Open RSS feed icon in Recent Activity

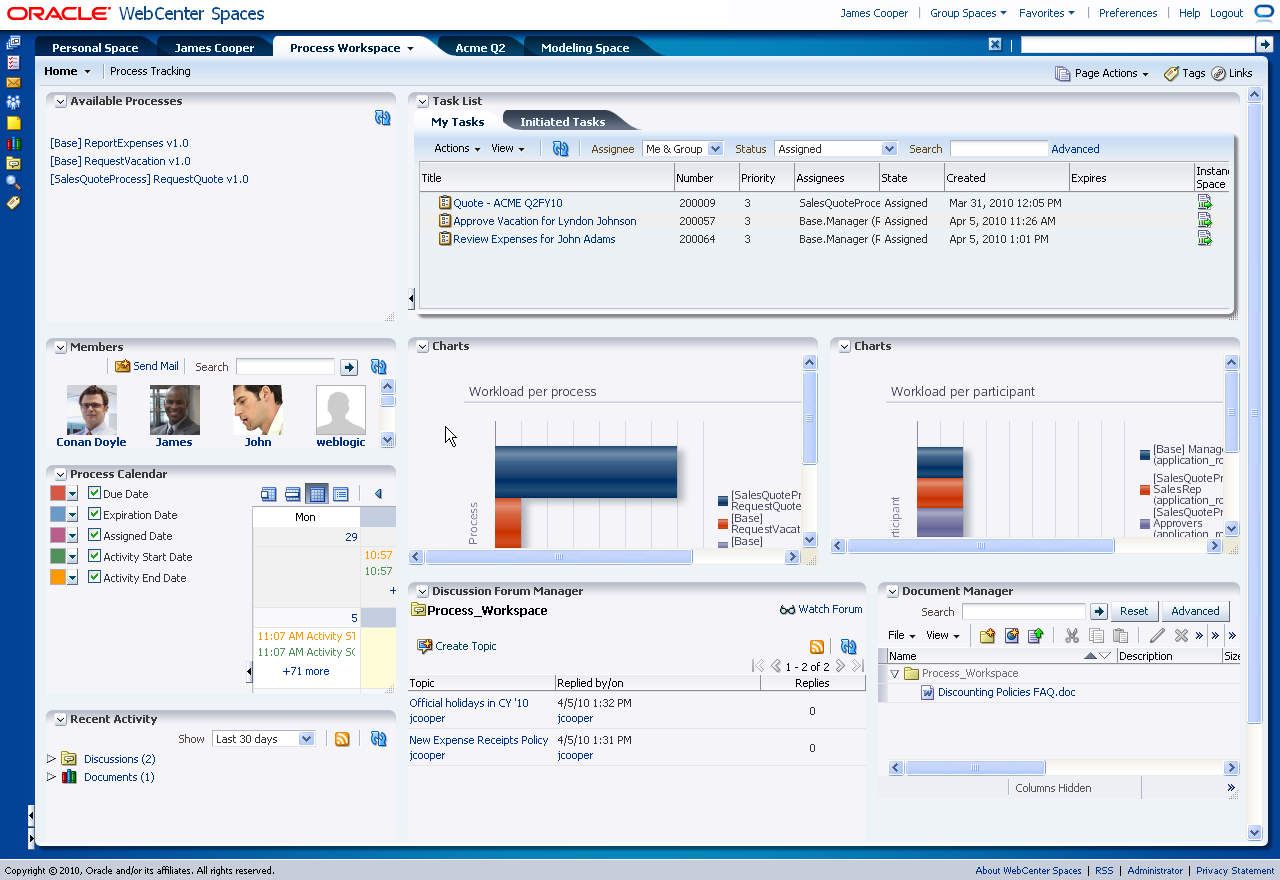click(x=342, y=739)
